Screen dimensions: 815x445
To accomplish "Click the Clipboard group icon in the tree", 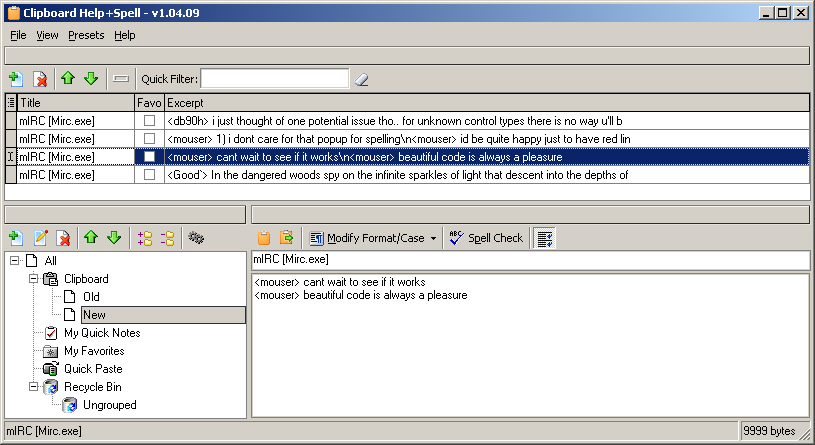I will tap(50, 279).
